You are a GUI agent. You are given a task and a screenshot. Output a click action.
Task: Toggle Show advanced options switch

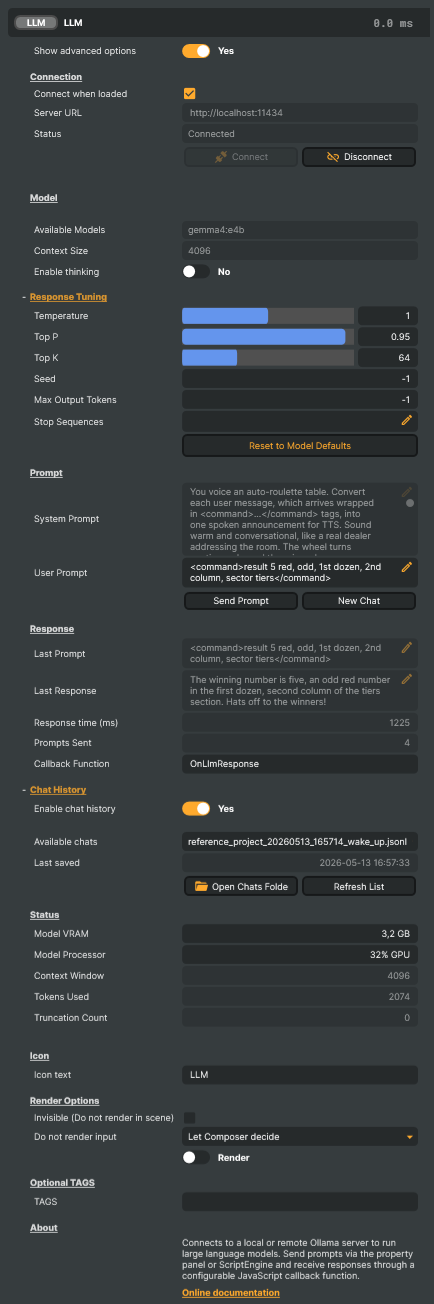[x=196, y=50]
